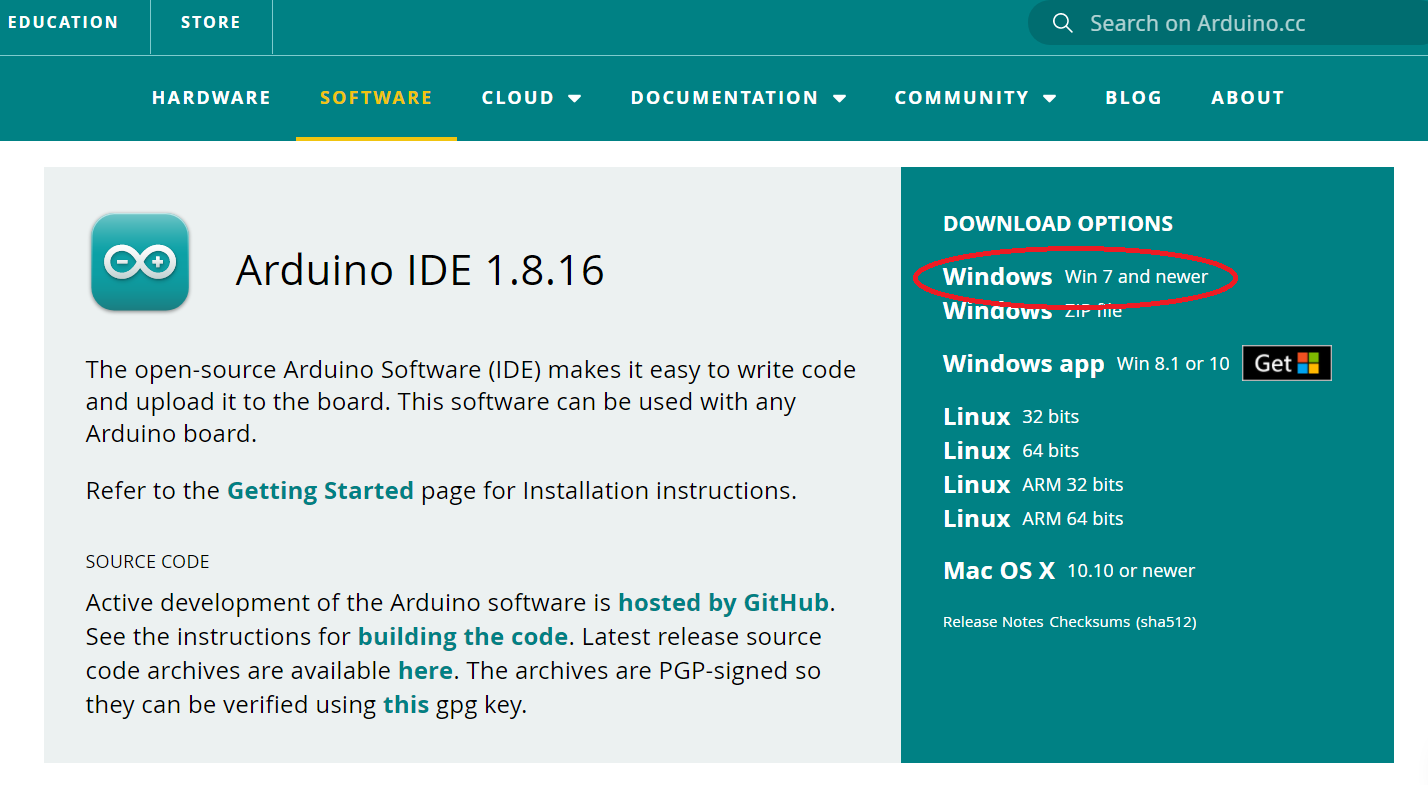Click the DOWNLOAD OPTIONS heading
The height and width of the screenshot is (785, 1428).
[1058, 224]
